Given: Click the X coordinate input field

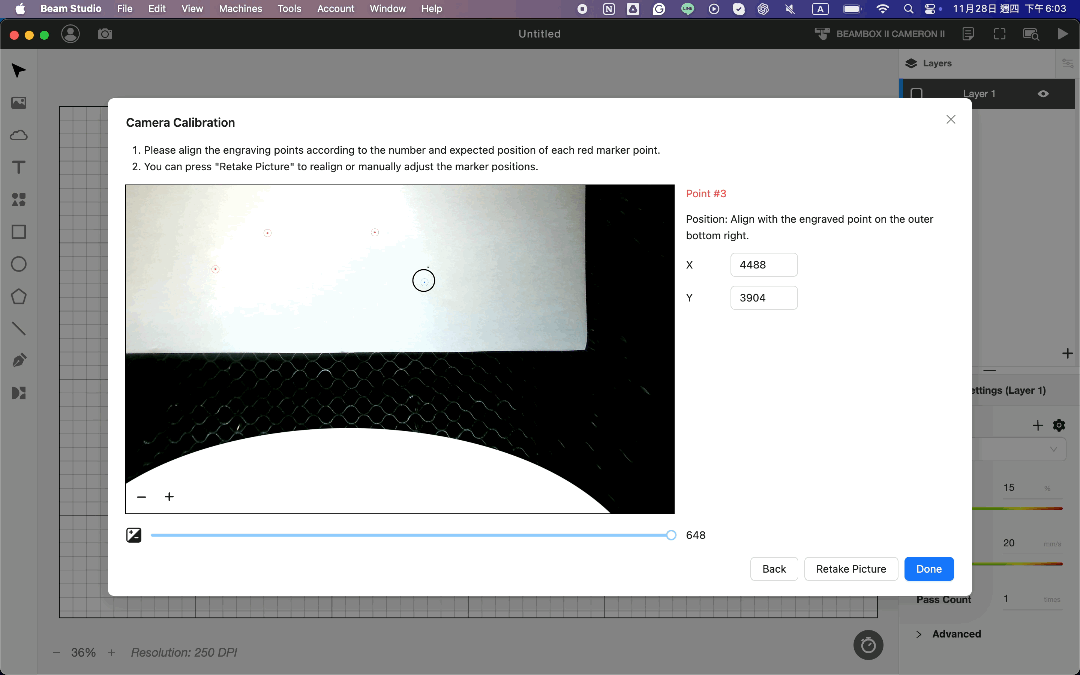Looking at the screenshot, I should click(x=764, y=264).
